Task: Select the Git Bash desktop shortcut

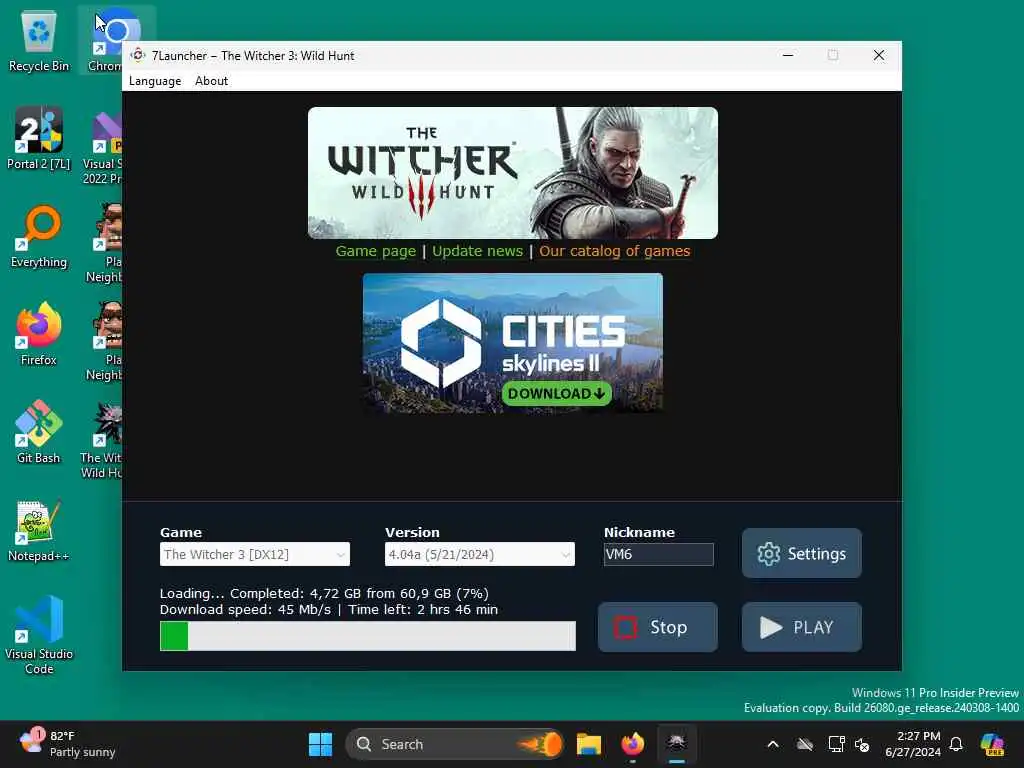Action: click(x=39, y=432)
